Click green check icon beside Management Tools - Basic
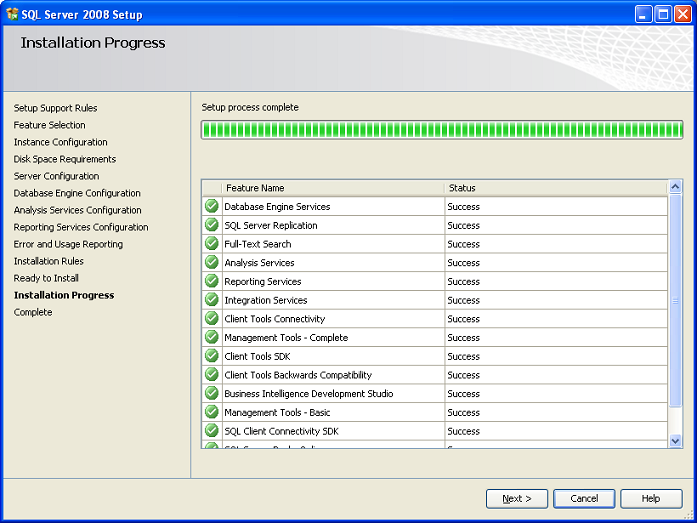Image resolution: width=697 pixels, height=523 pixels. pyautogui.click(x=212, y=412)
